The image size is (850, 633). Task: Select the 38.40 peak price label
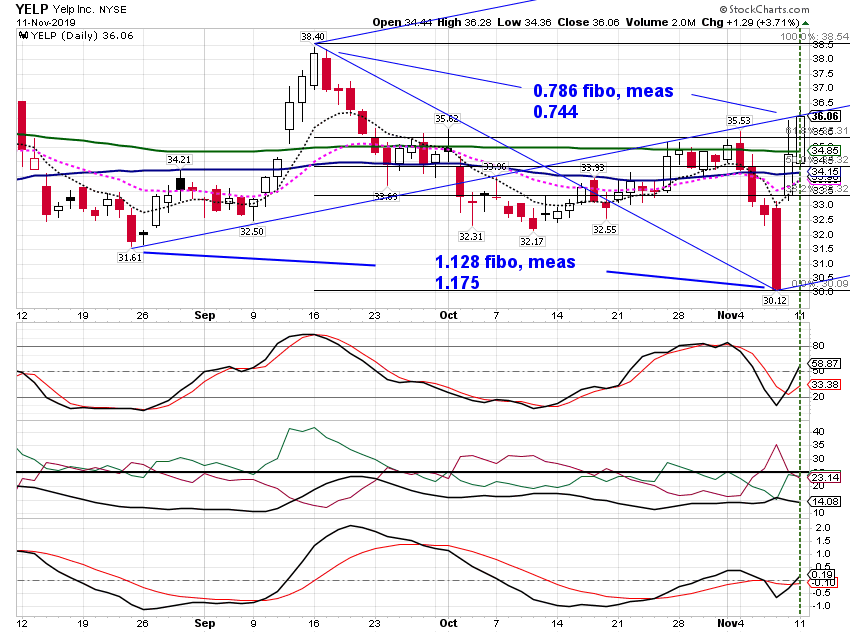coord(313,37)
